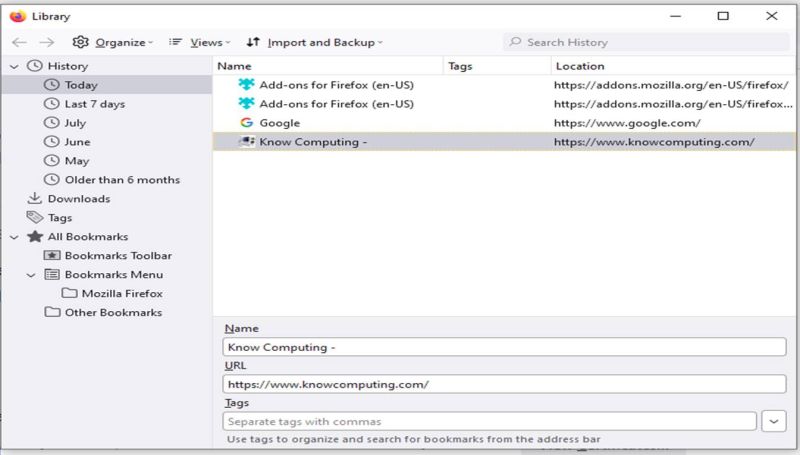800x455 pixels.
Task: Close the Library window
Action: point(771,16)
